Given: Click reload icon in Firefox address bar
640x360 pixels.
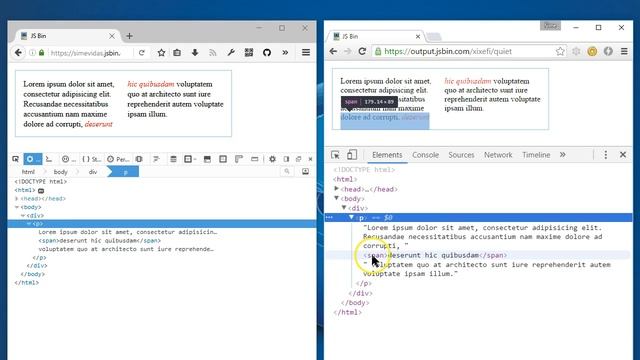Looking at the screenshot, I should click(142, 53).
